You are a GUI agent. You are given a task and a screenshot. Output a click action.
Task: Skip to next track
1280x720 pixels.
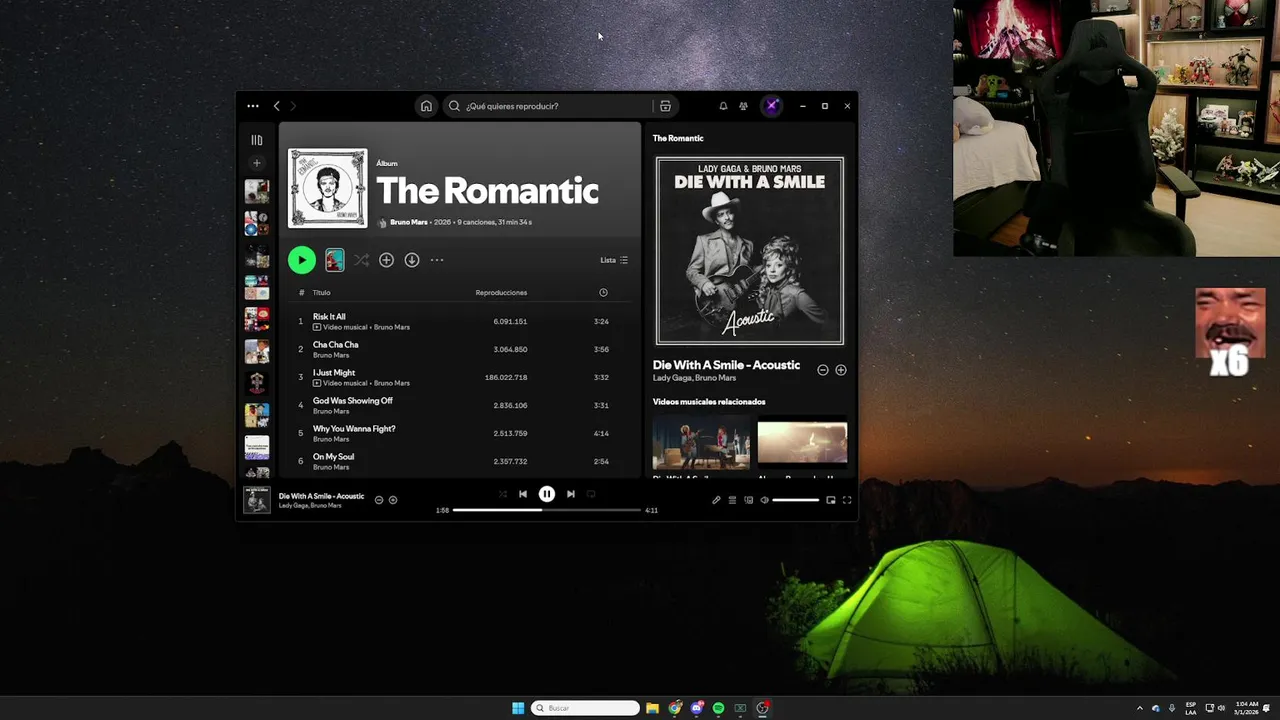tap(571, 494)
